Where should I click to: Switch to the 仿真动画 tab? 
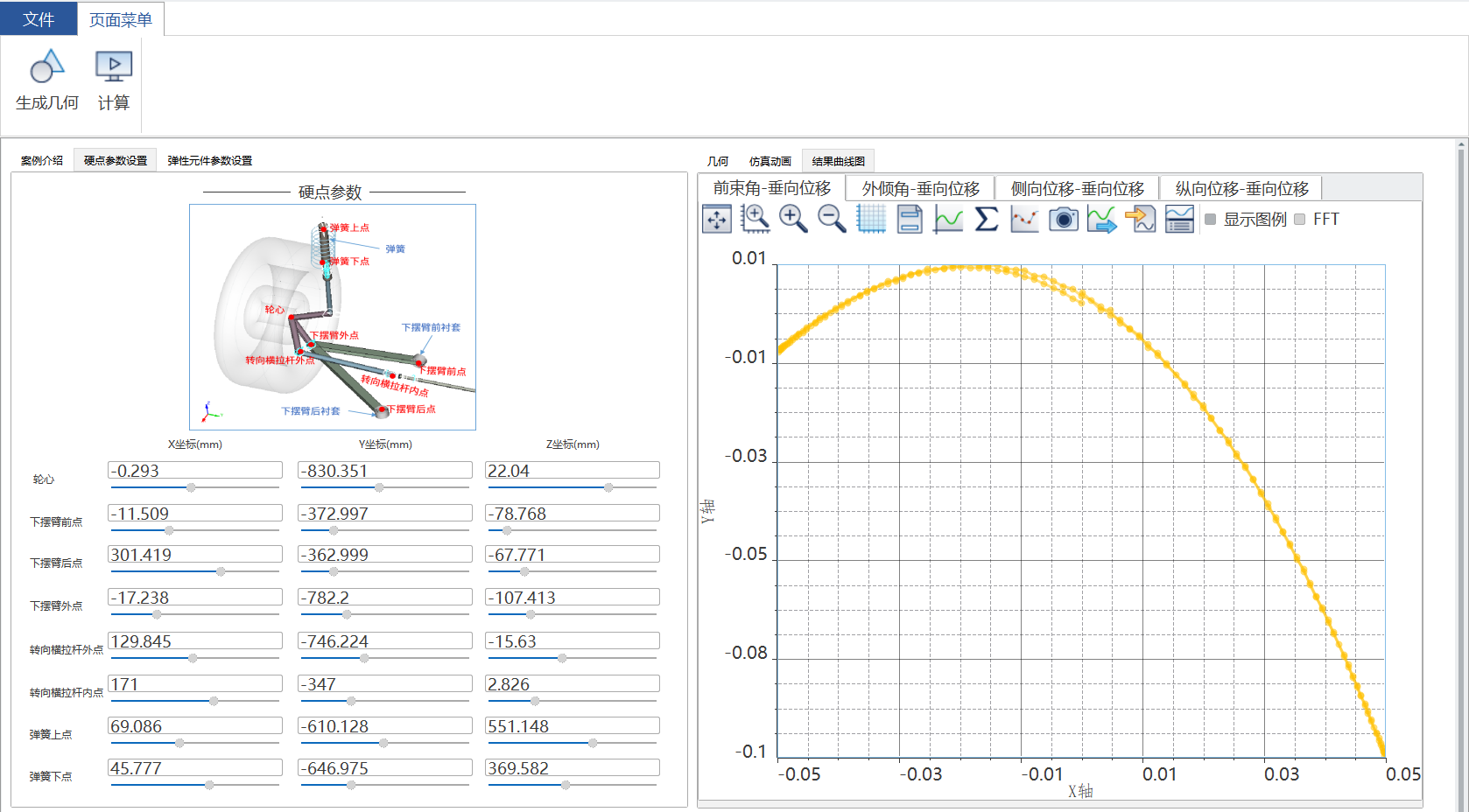(770, 162)
